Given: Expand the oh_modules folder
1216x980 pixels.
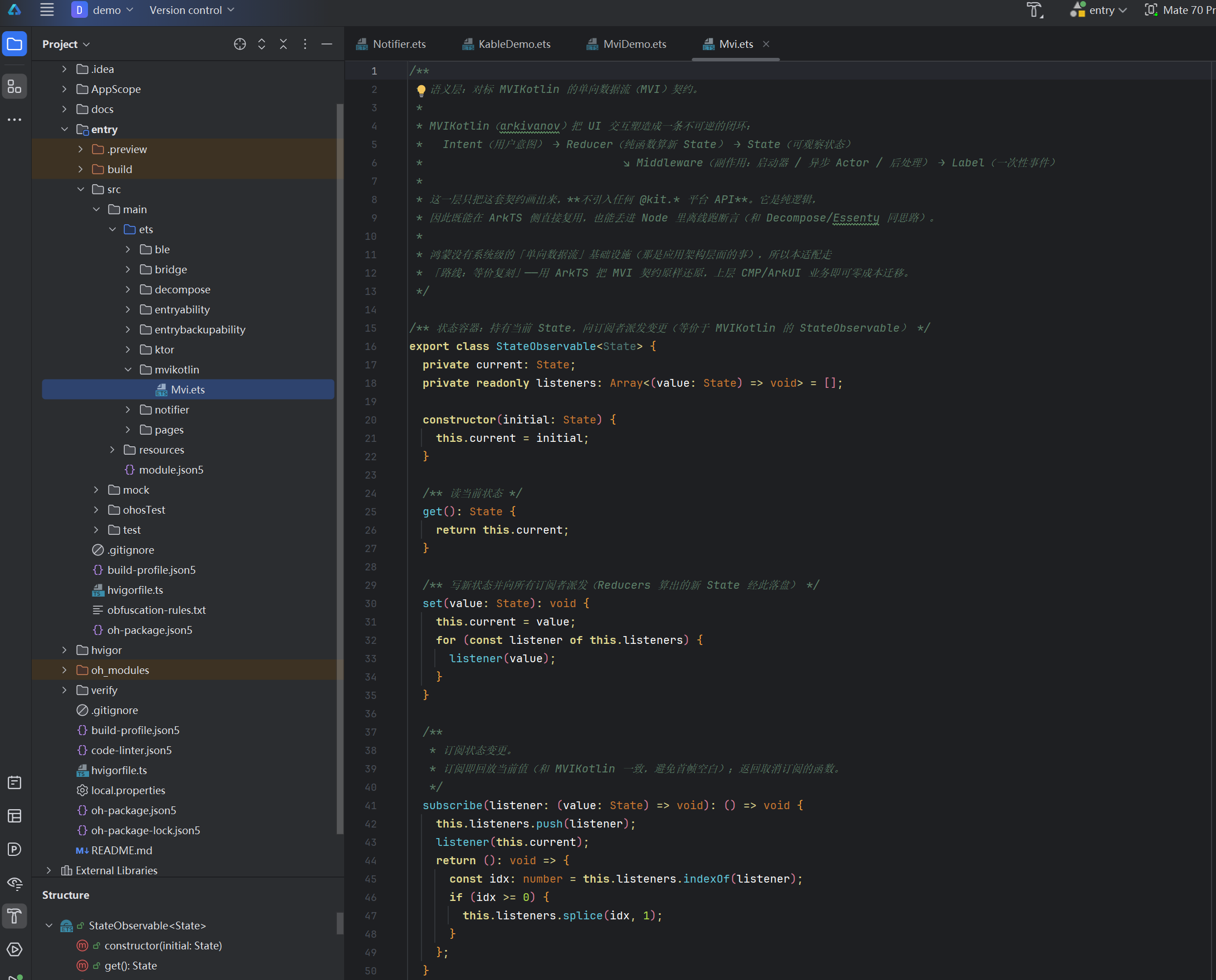Looking at the screenshot, I should click(x=65, y=670).
